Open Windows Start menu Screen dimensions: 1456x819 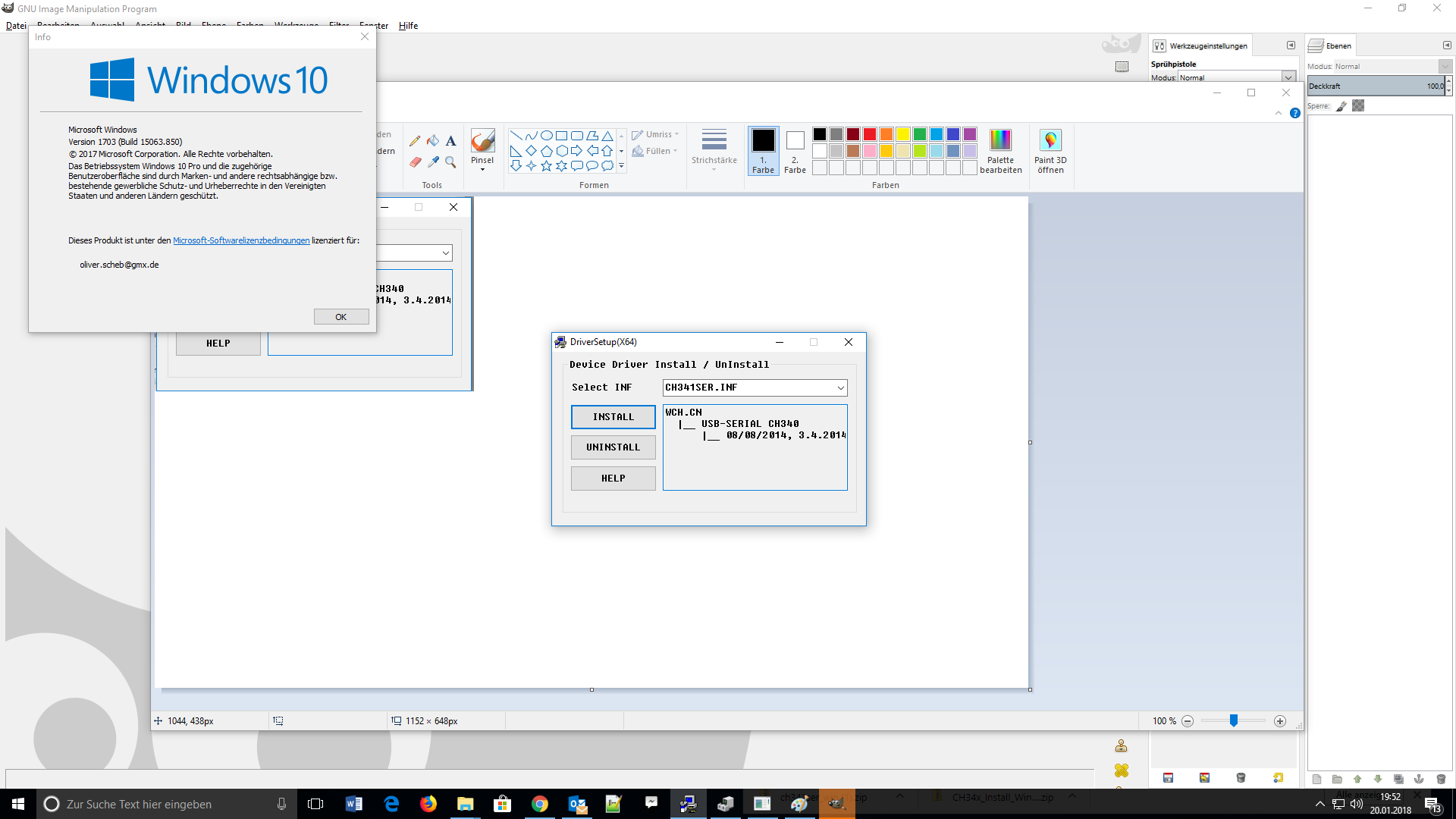18,804
